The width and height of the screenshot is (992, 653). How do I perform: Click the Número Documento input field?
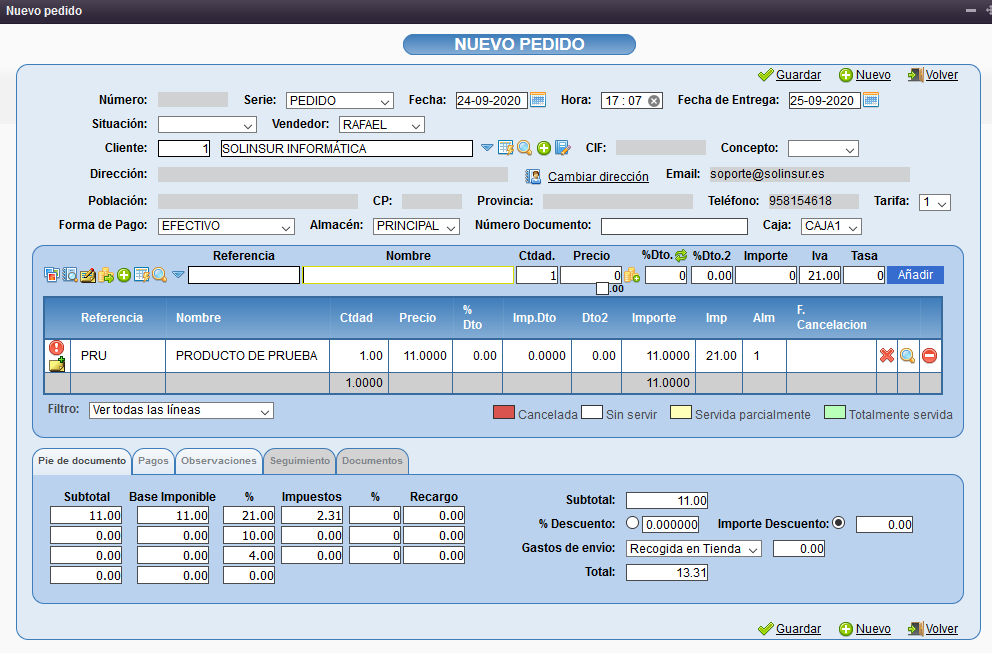[x=674, y=226]
